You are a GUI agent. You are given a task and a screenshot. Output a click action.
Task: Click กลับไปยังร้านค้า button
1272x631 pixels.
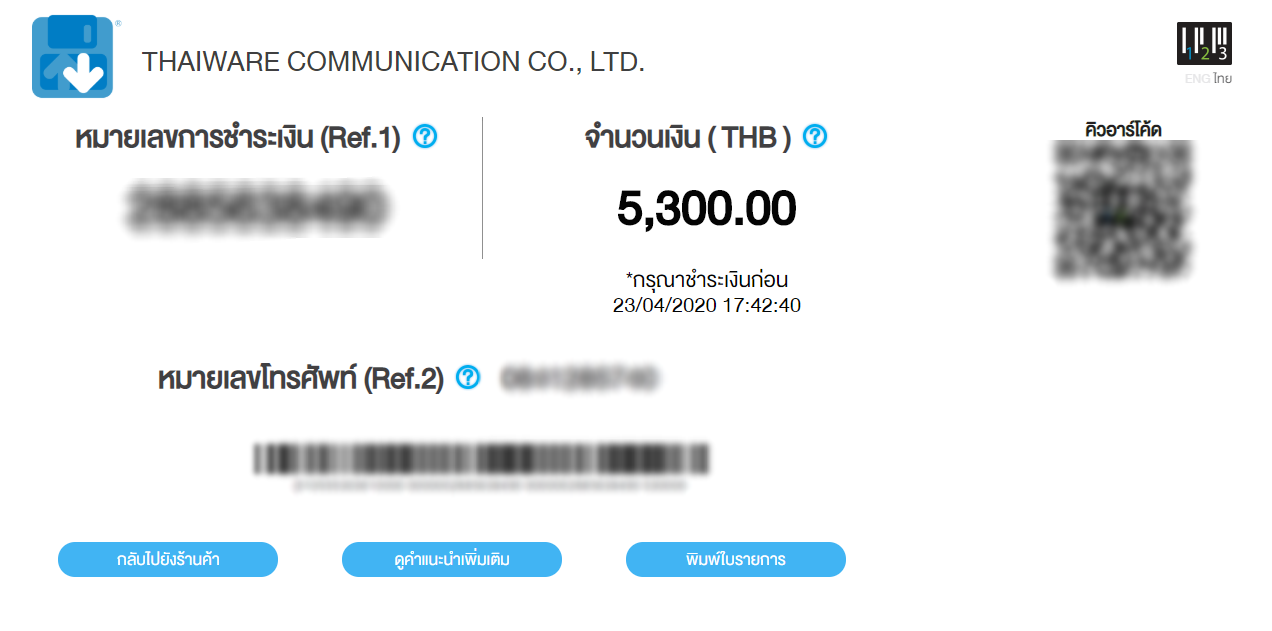(x=167, y=560)
